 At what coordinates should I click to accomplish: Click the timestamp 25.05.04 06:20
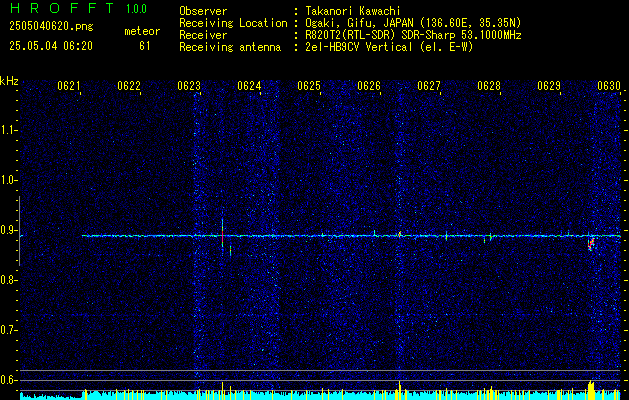point(51,46)
